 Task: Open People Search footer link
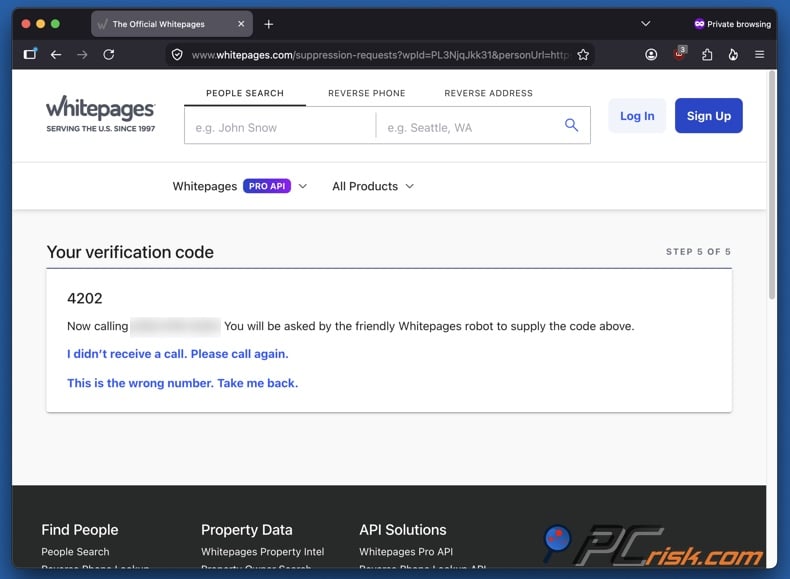(x=75, y=552)
